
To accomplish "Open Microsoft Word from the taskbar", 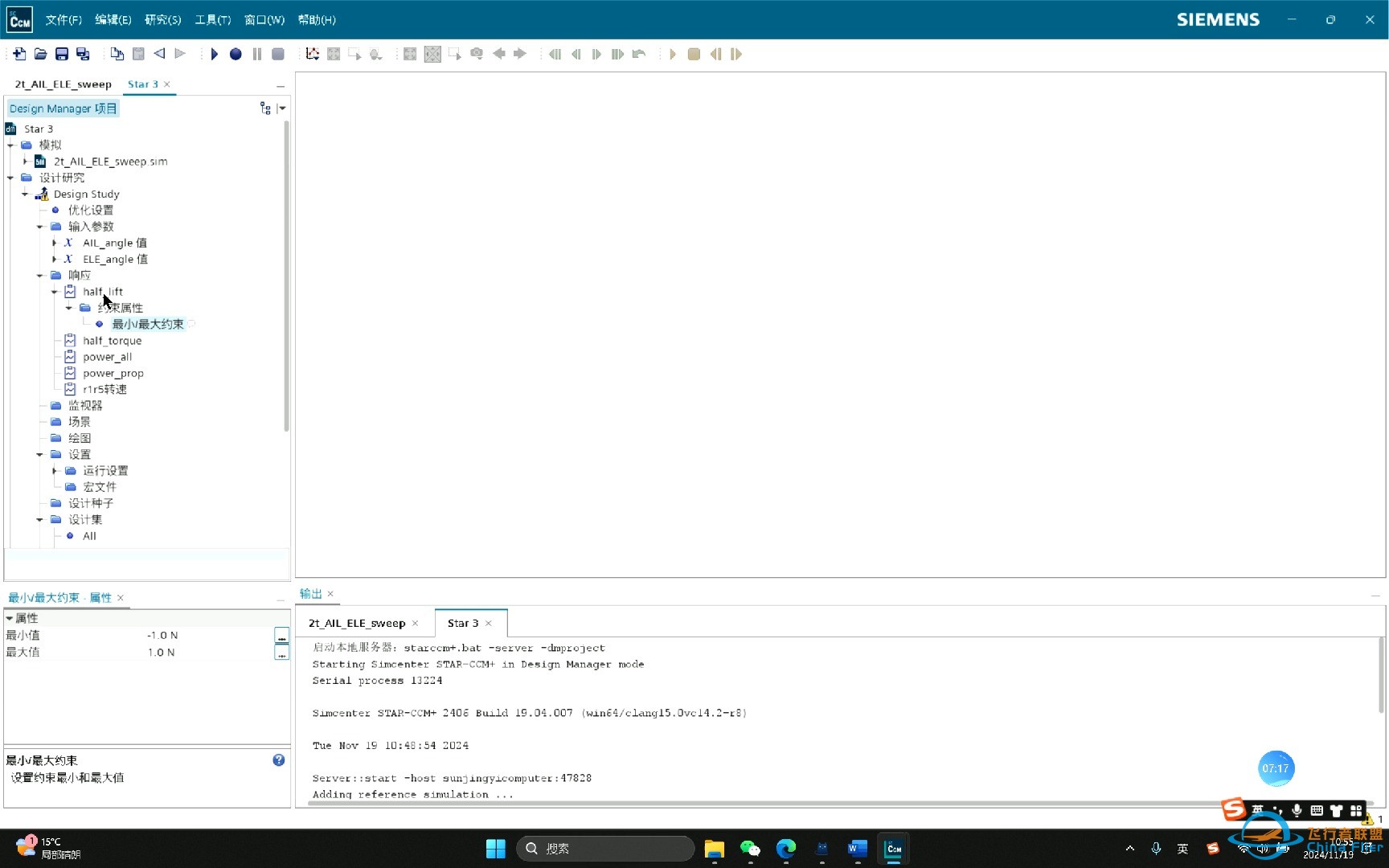I will coord(858,849).
